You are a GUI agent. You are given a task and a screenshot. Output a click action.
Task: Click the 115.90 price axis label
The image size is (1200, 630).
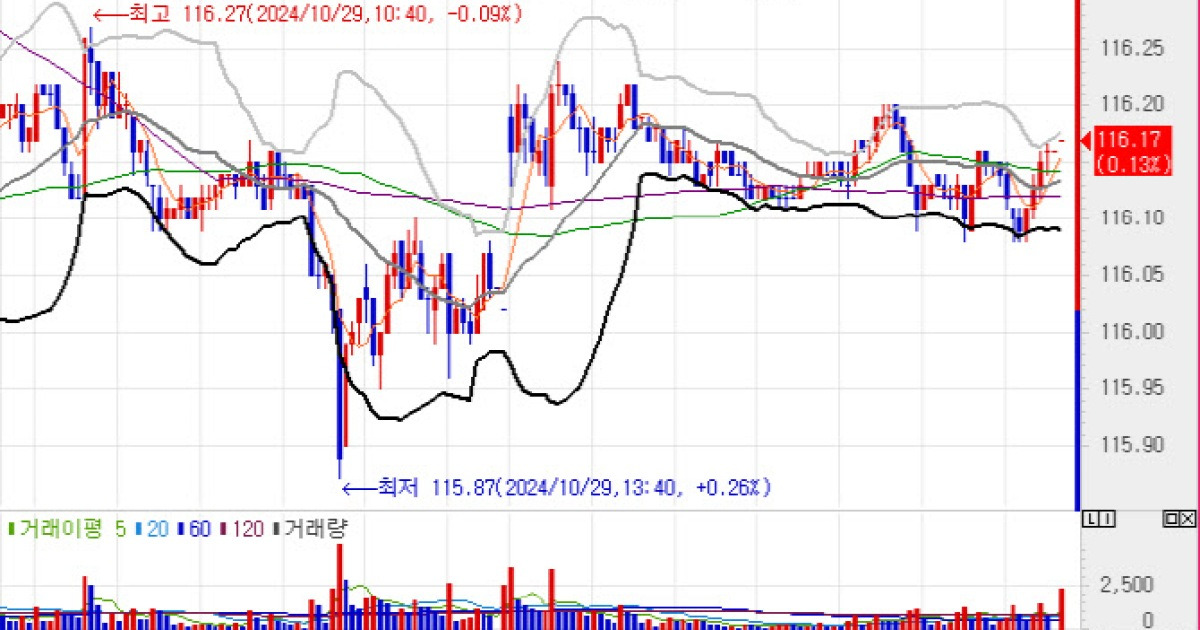pyautogui.click(x=1133, y=444)
